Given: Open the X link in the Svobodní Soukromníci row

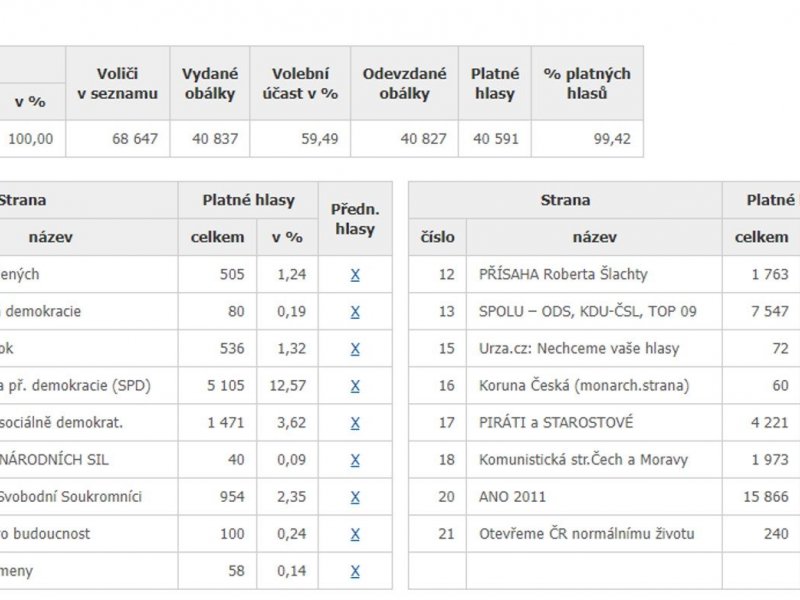Looking at the screenshot, I should (x=355, y=497).
